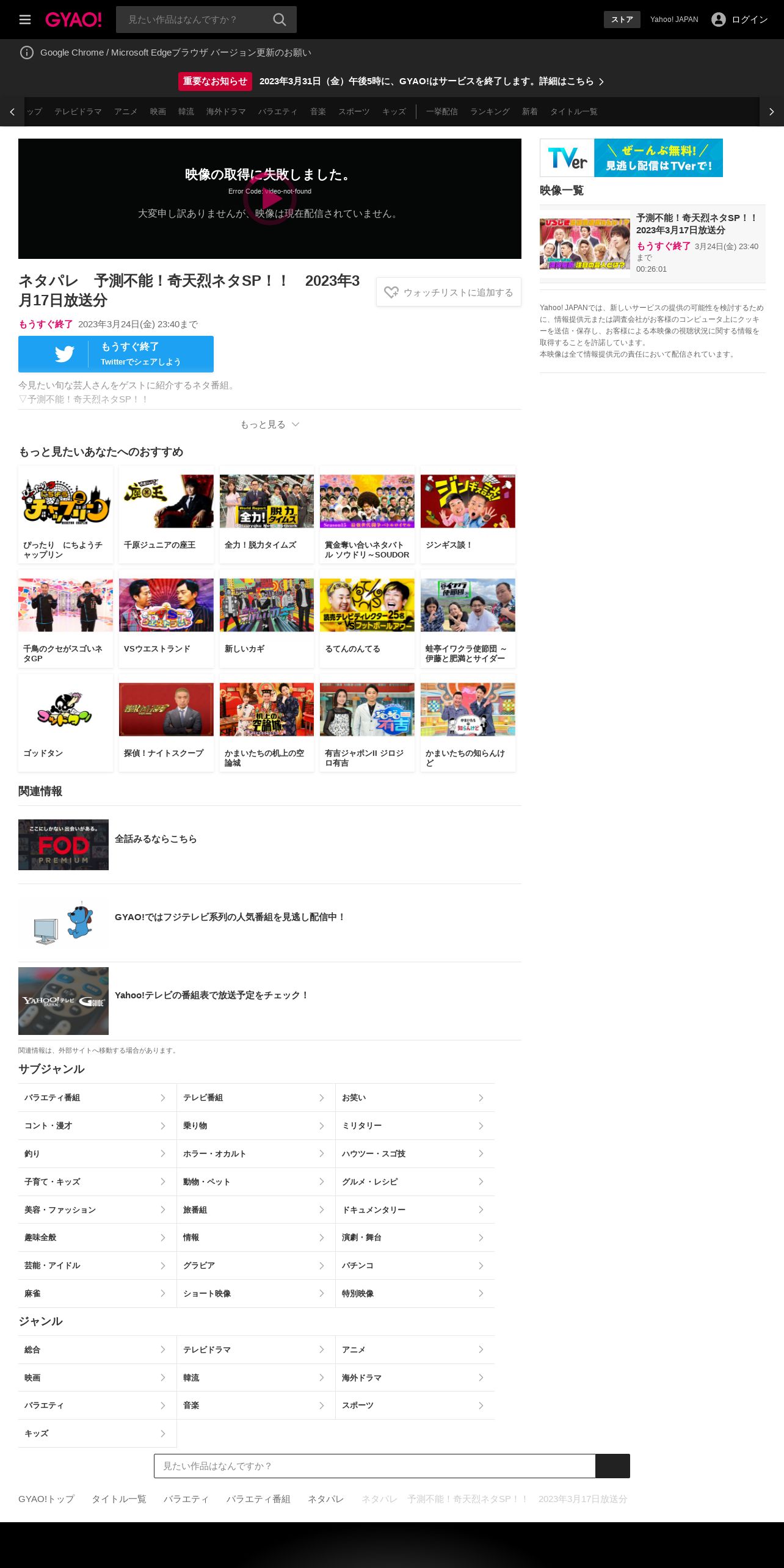Screen dimensions: 784x1568
Task: Open 海外ドラマ genre row
Action: [x=415, y=1377]
